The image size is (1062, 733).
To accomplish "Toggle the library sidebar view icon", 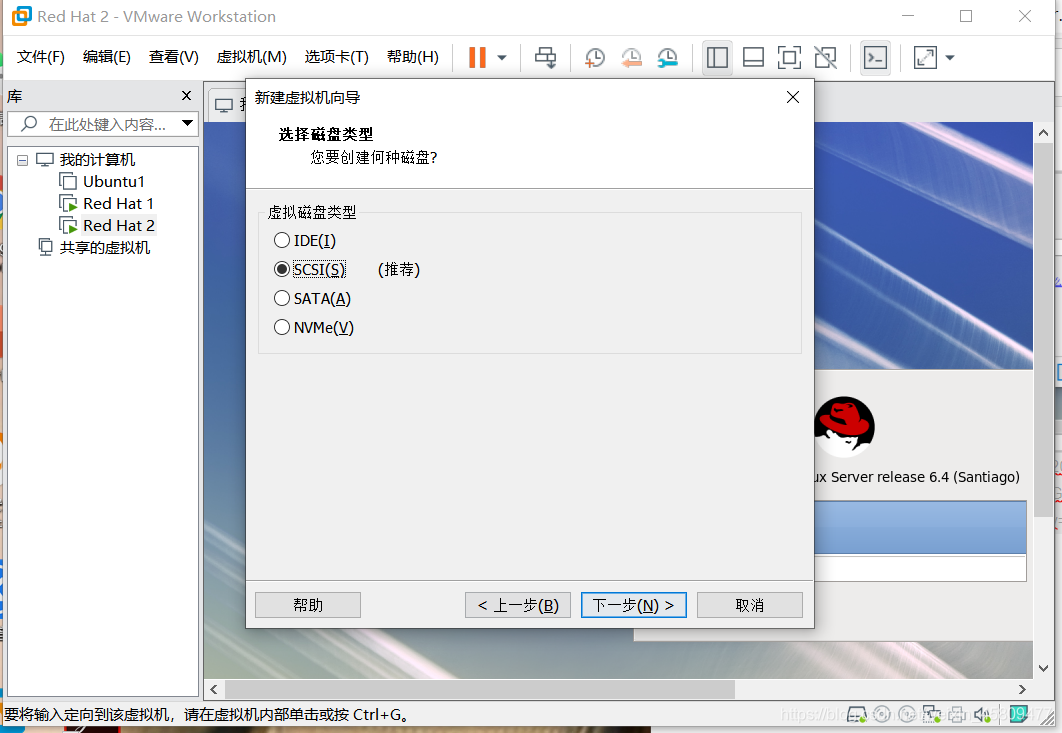I will coord(717,58).
